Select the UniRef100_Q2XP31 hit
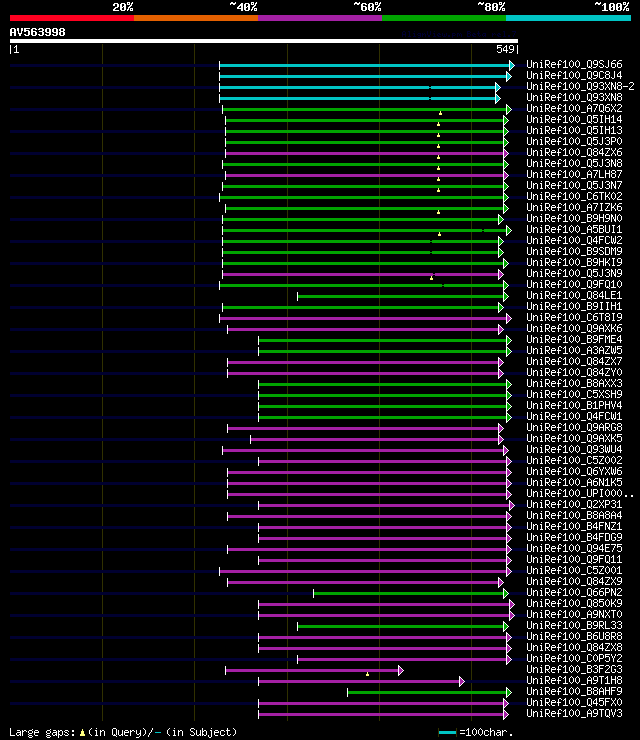This screenshot has height=740, width=640. (x=574, y=505)
